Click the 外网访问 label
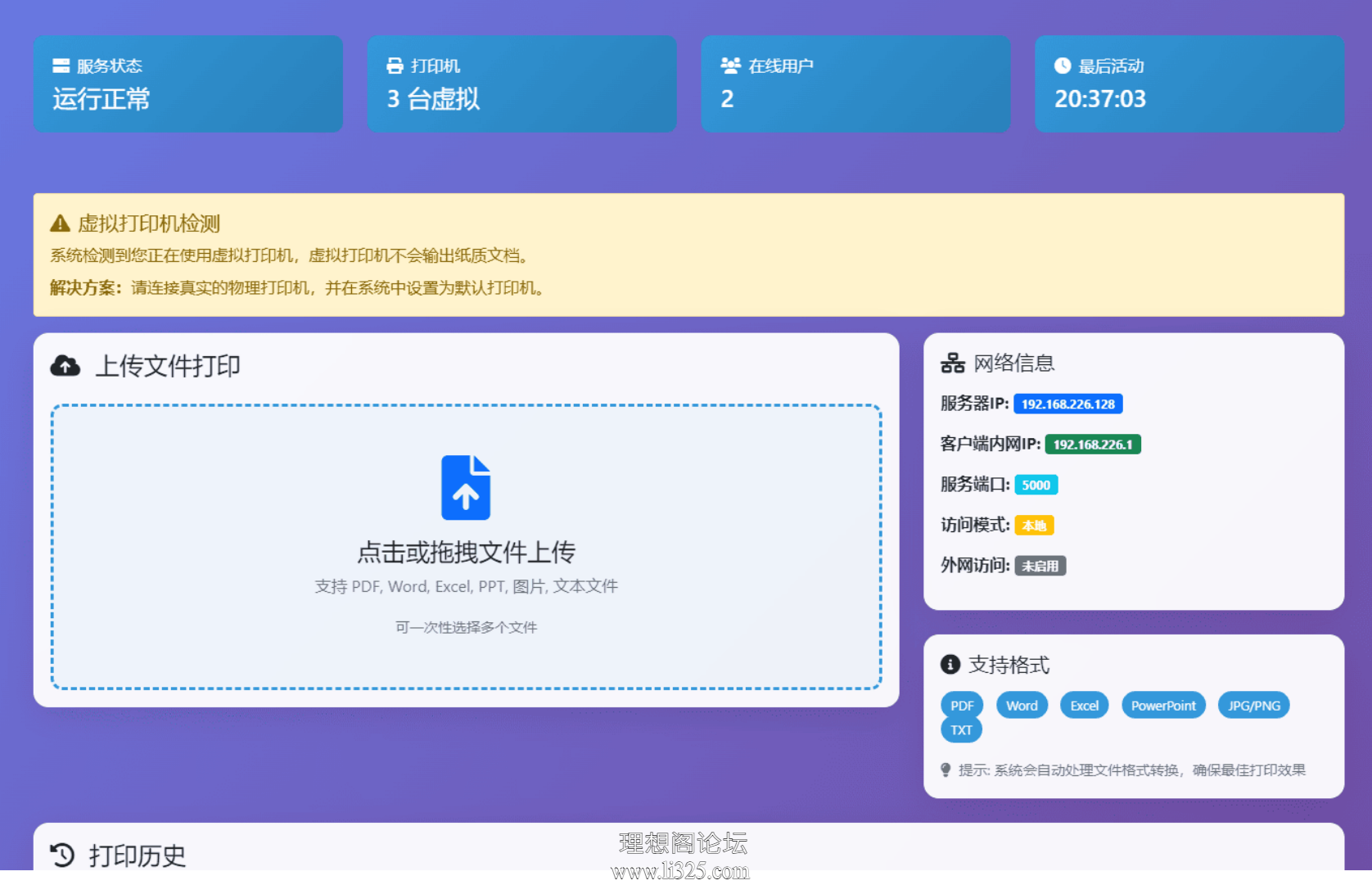This screenshot has width=1372, height=894. tap(975, 566)
